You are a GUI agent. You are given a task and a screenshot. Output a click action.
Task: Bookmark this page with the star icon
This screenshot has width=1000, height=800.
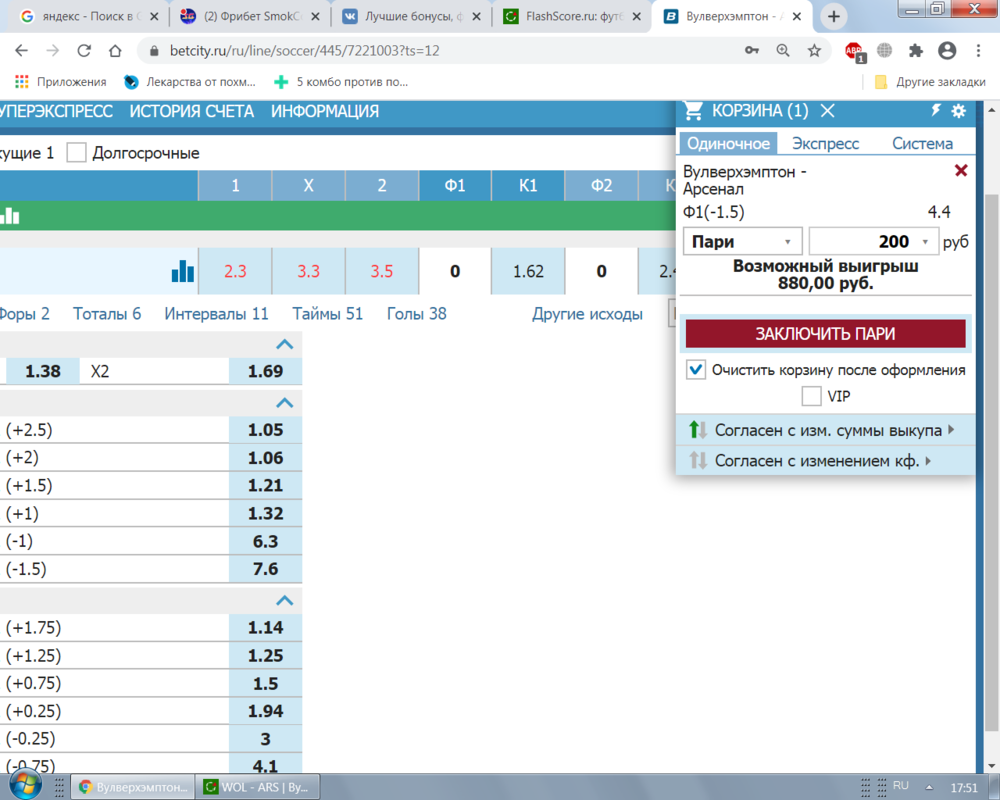814,50
